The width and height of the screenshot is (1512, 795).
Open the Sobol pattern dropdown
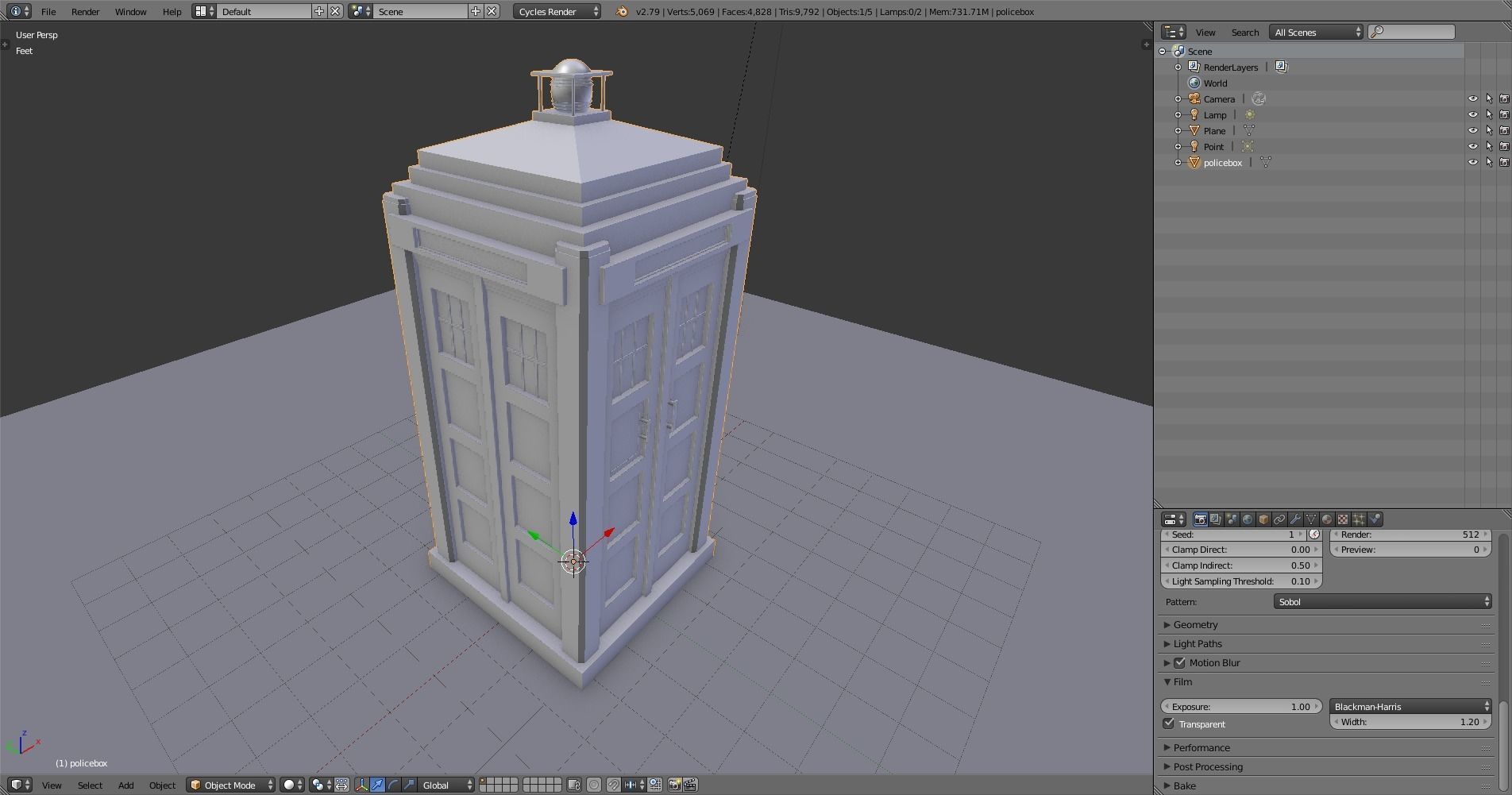click(x=1383, y=601)
